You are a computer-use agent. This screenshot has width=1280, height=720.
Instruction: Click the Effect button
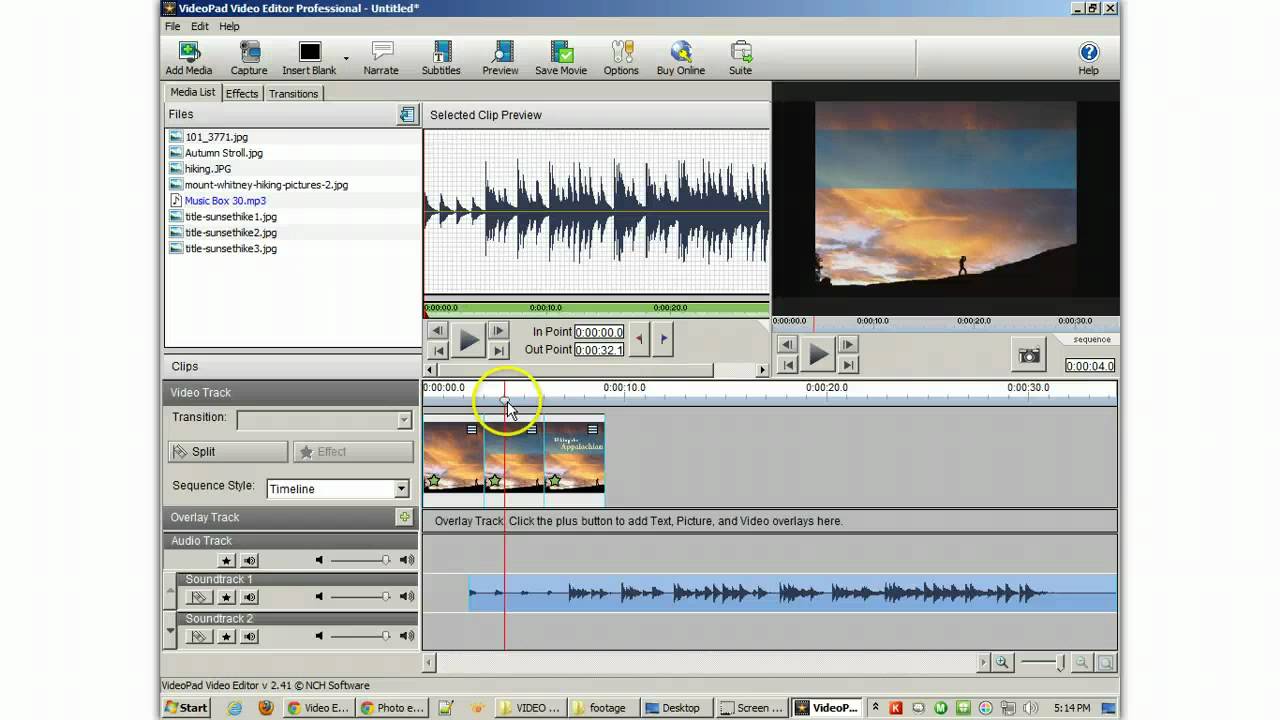coord(352,451)
